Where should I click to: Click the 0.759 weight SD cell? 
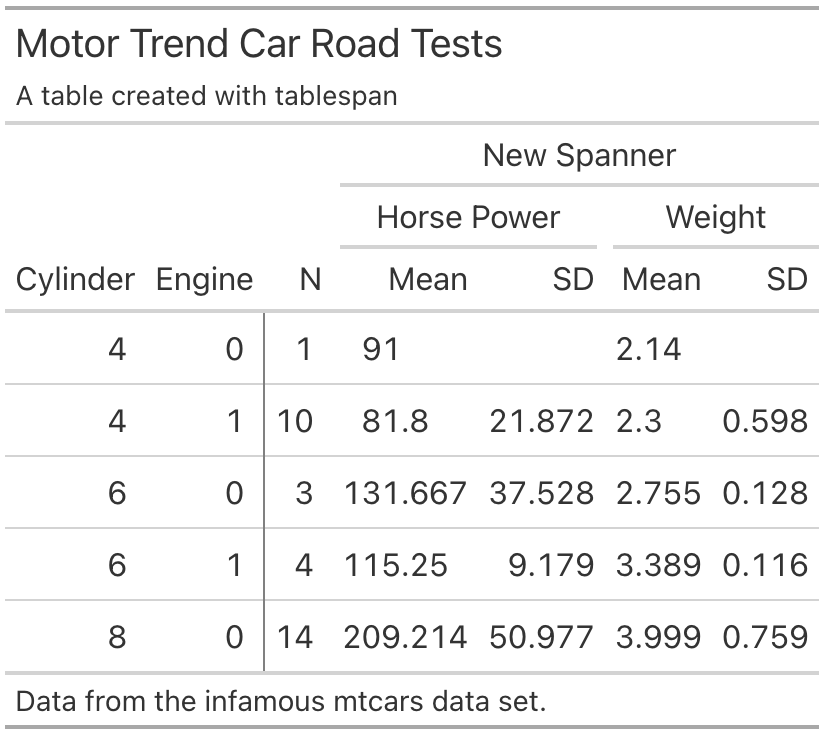(765, 637)
